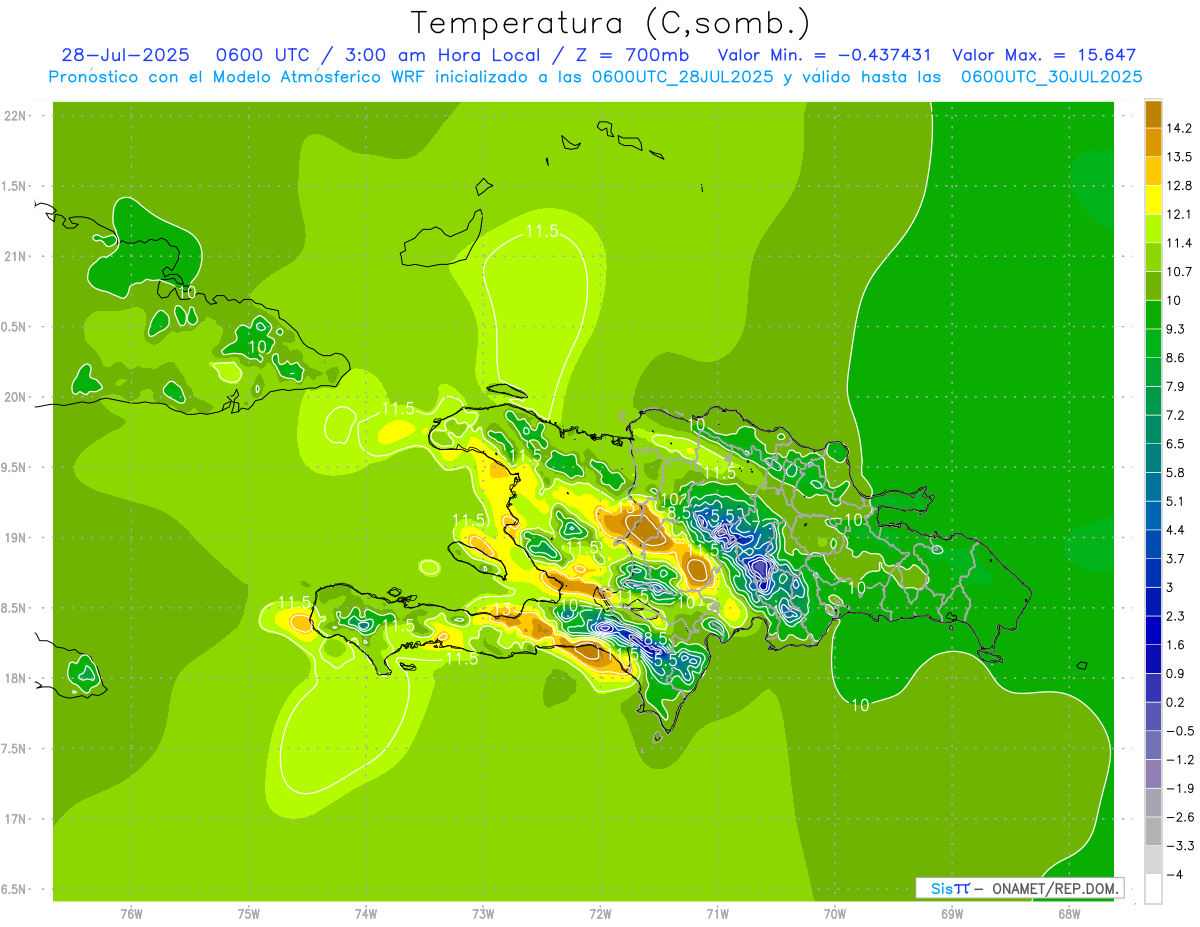Click the -4 value on the color legend
The height and width of the screenshot is (927, 1200).
tap(1173, 874)
